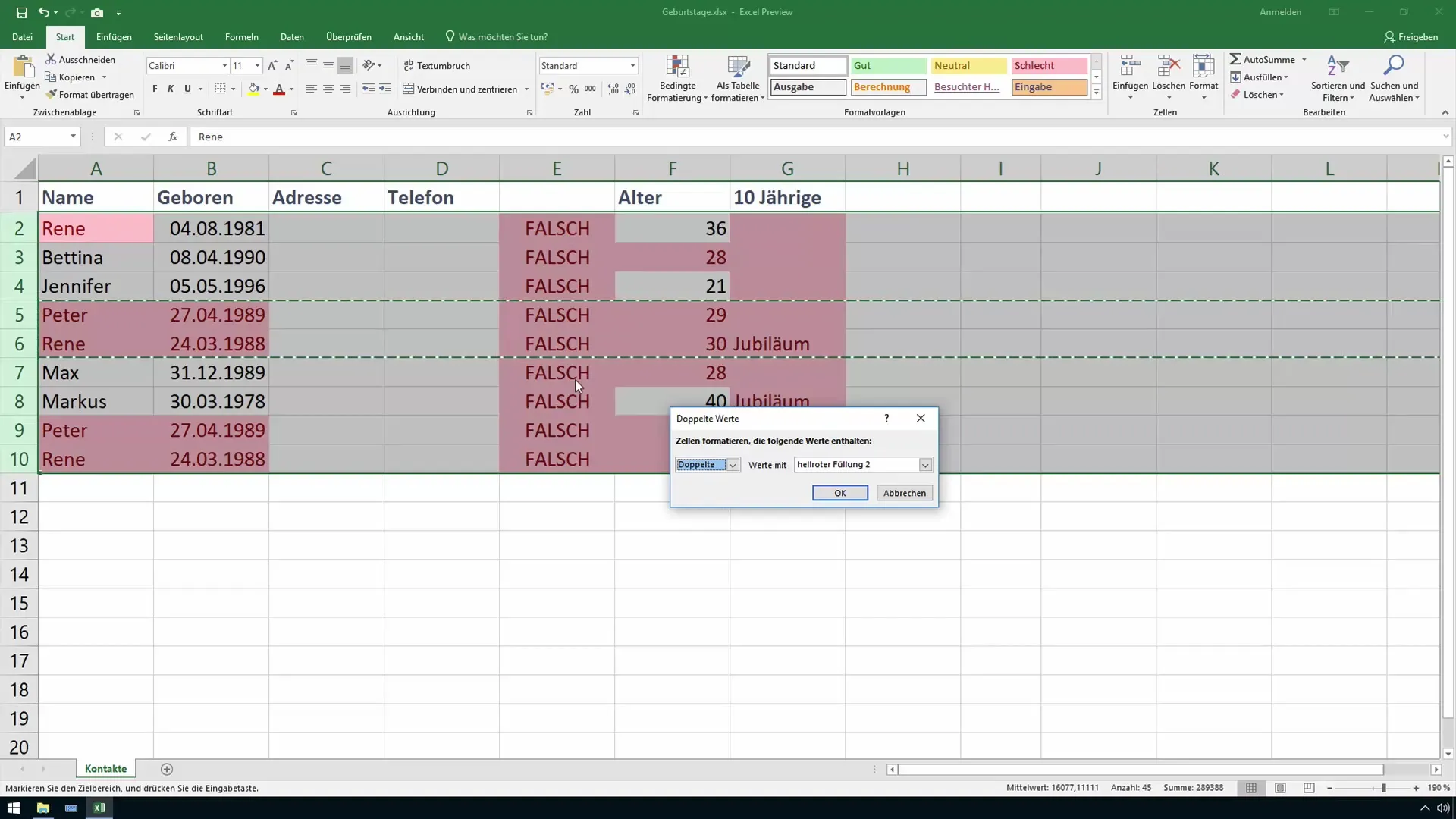Screen dimensions: 1456x819
Task: Expand the Name Box dropdown arrow
Action: [73, 136]
